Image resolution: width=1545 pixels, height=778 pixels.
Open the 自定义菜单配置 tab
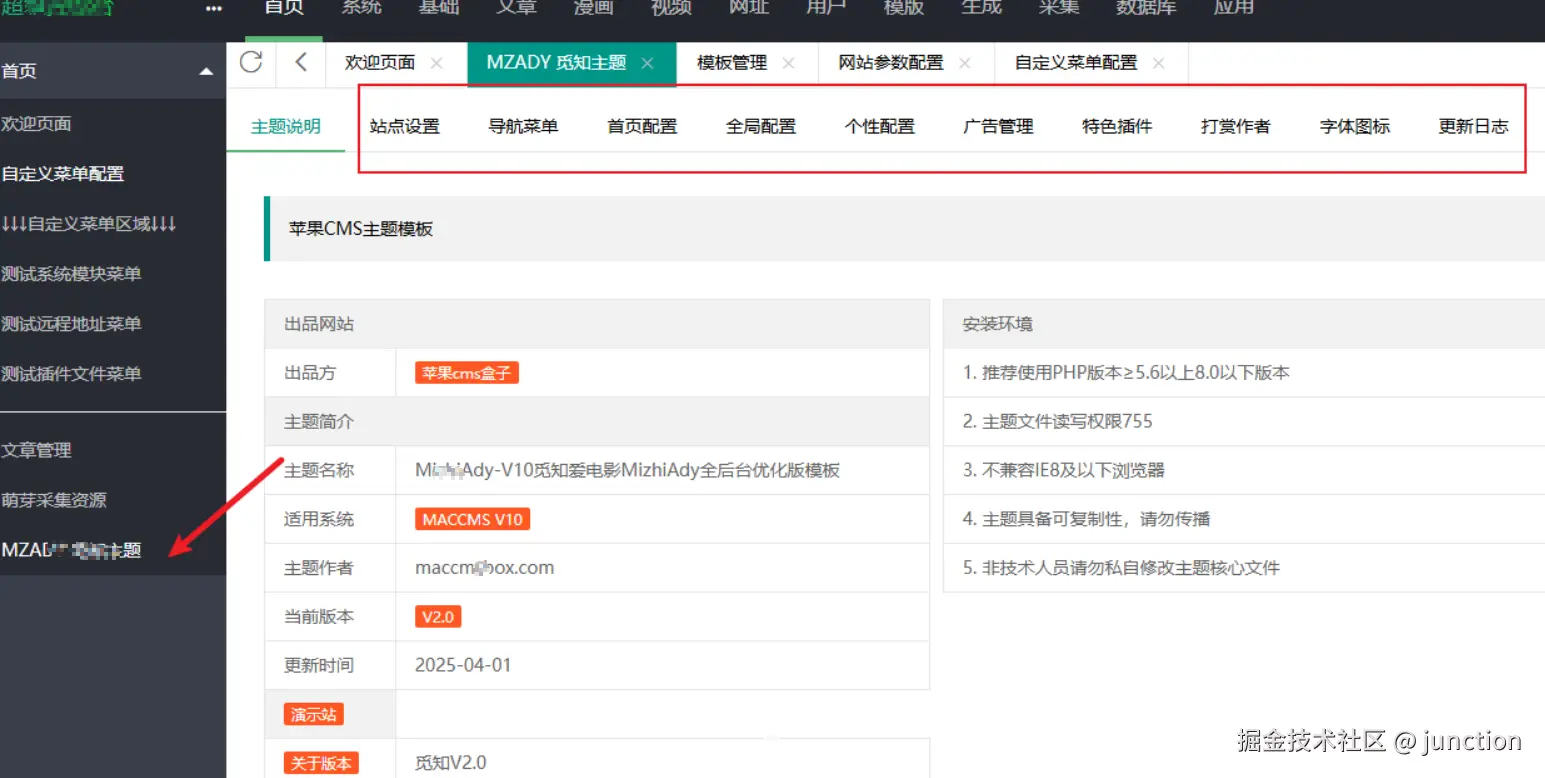point(1076,63)
